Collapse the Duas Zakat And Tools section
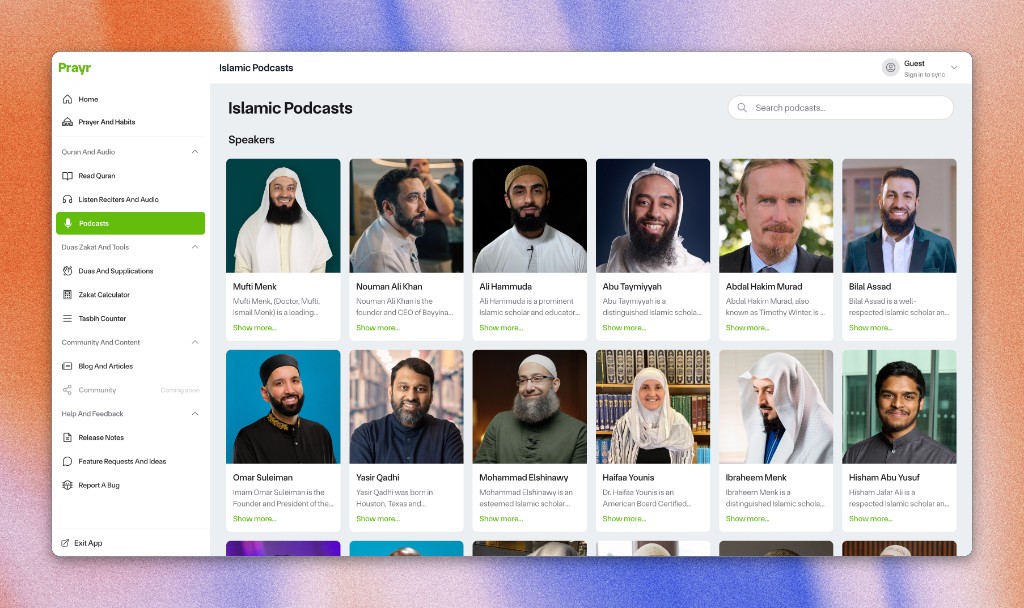This screenshot has width=1024, height=608. (195, 248)
